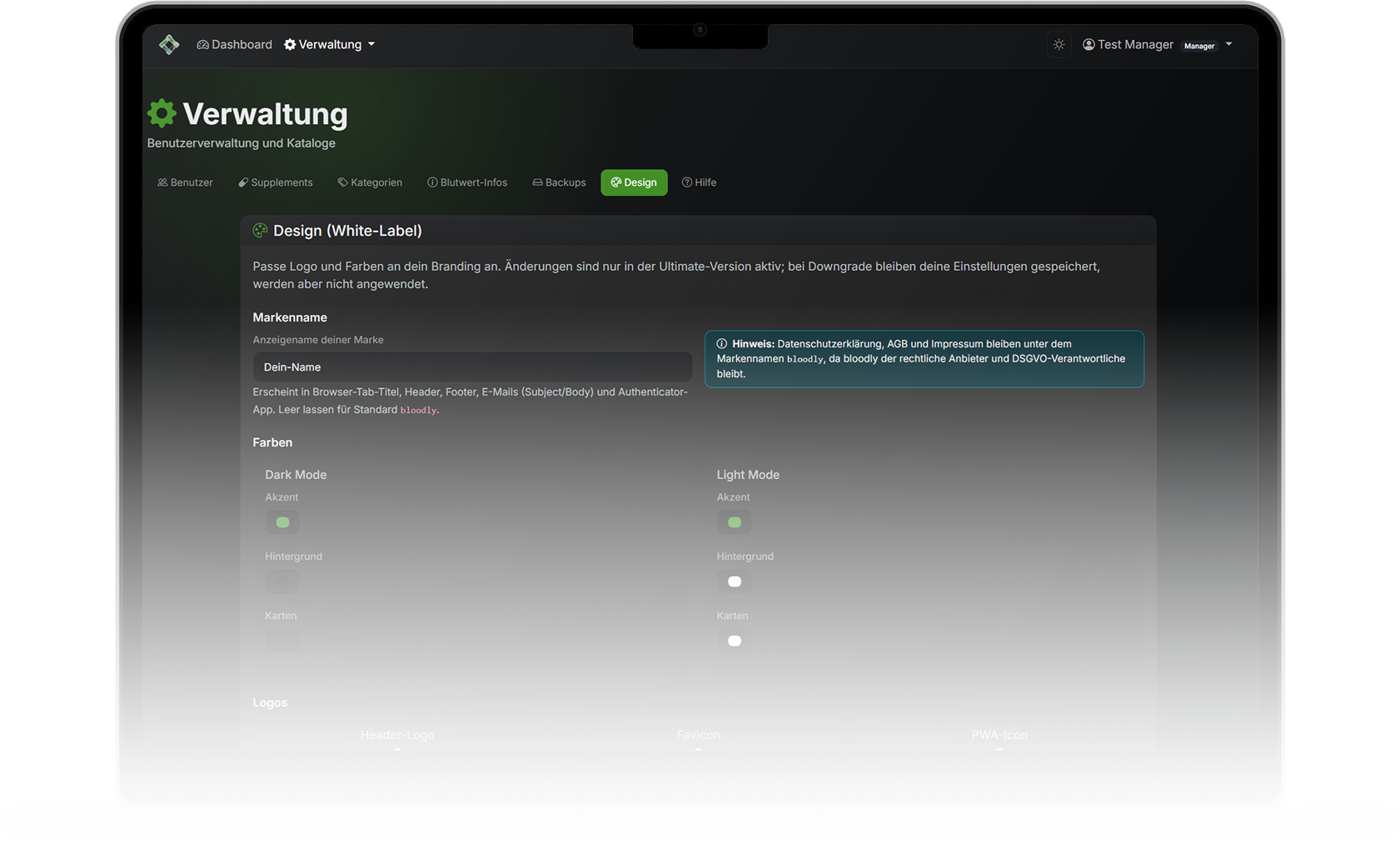The height and width of the screenshot is (848, 1400).
Task: Click the bloodly logo in navbar
Action: [169, 45]
